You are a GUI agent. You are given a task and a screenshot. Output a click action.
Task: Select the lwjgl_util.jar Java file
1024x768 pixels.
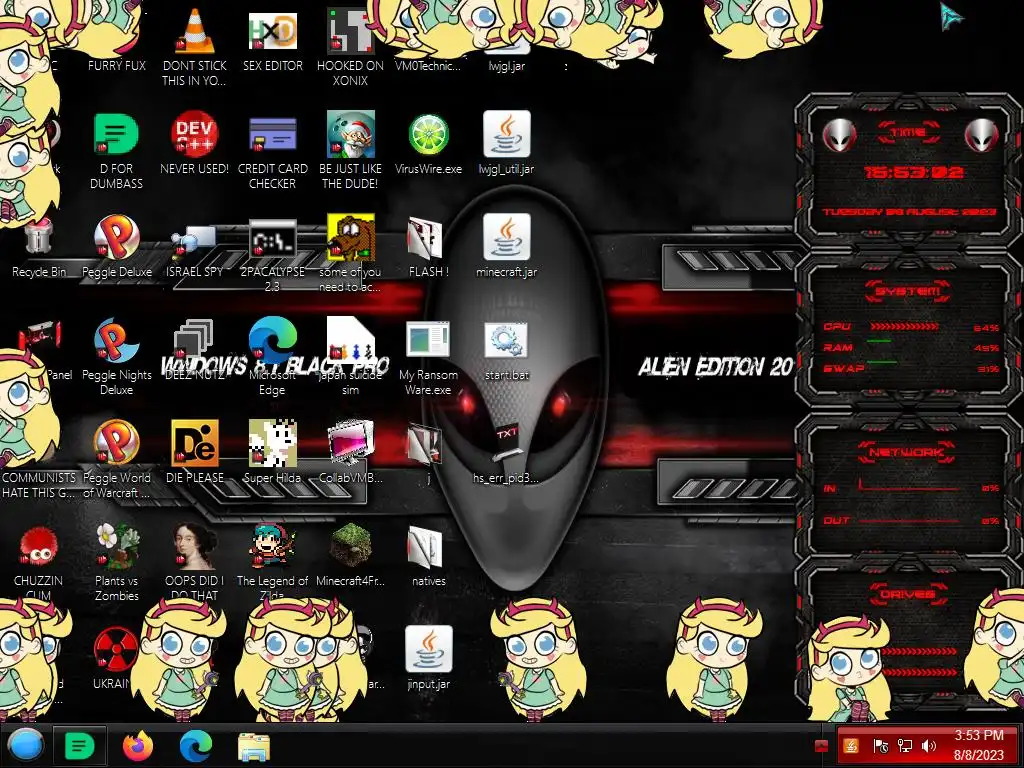click(506, 134)
